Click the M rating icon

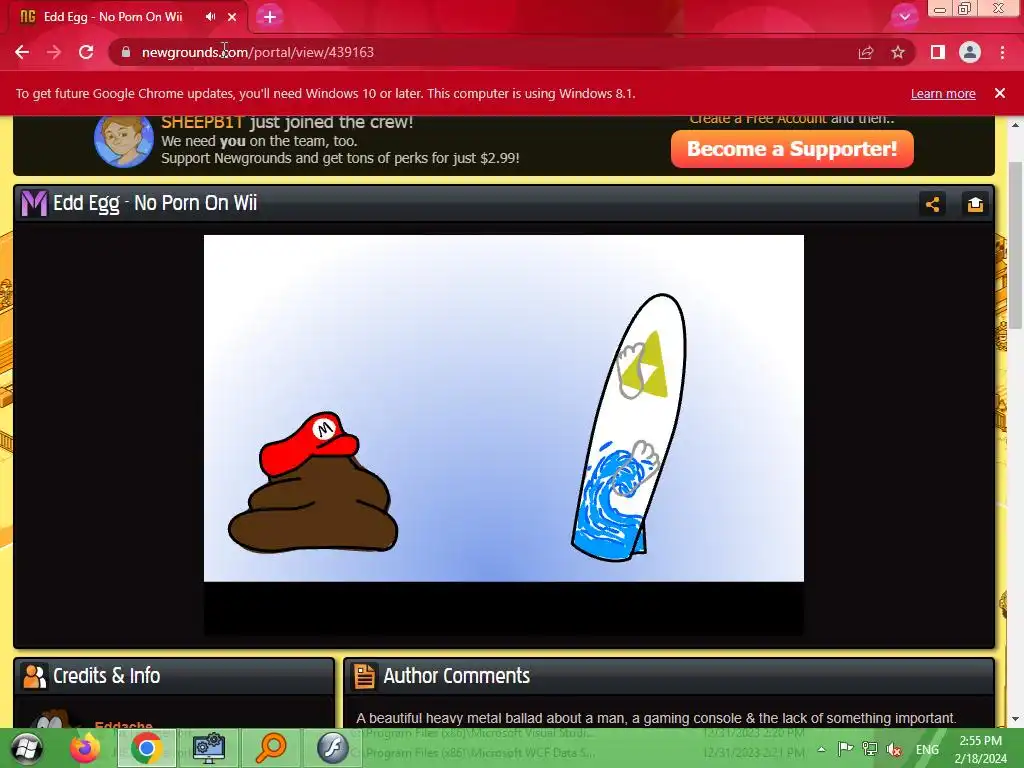coord(34,203)
